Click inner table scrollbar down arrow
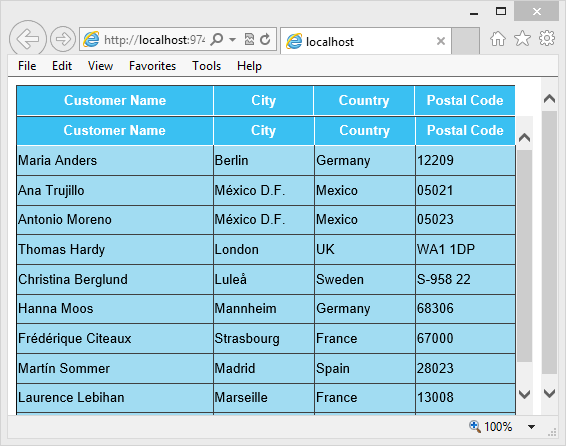566x446 pixels. point(524,394)
